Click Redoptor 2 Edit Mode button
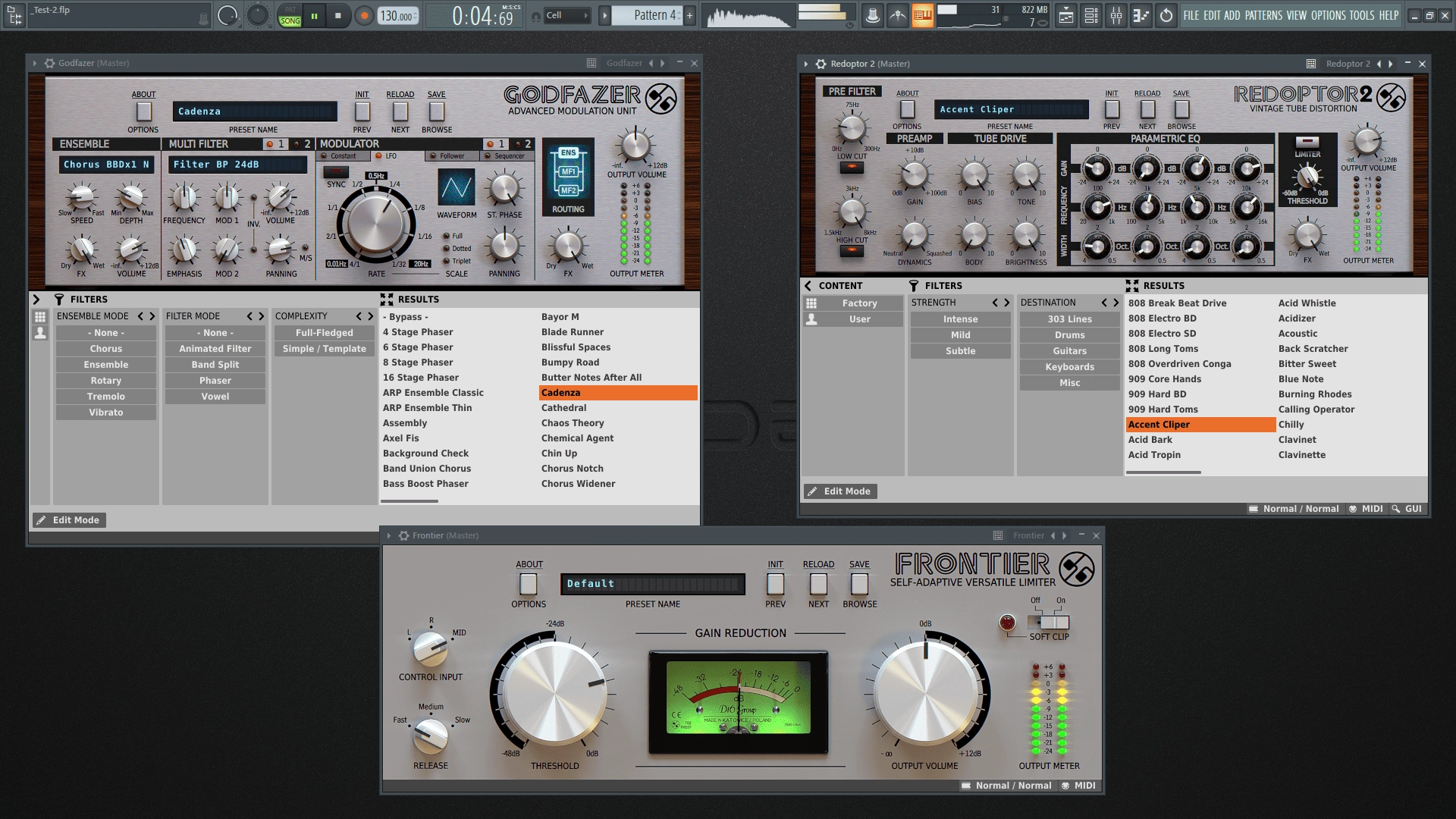 point(840,491)
